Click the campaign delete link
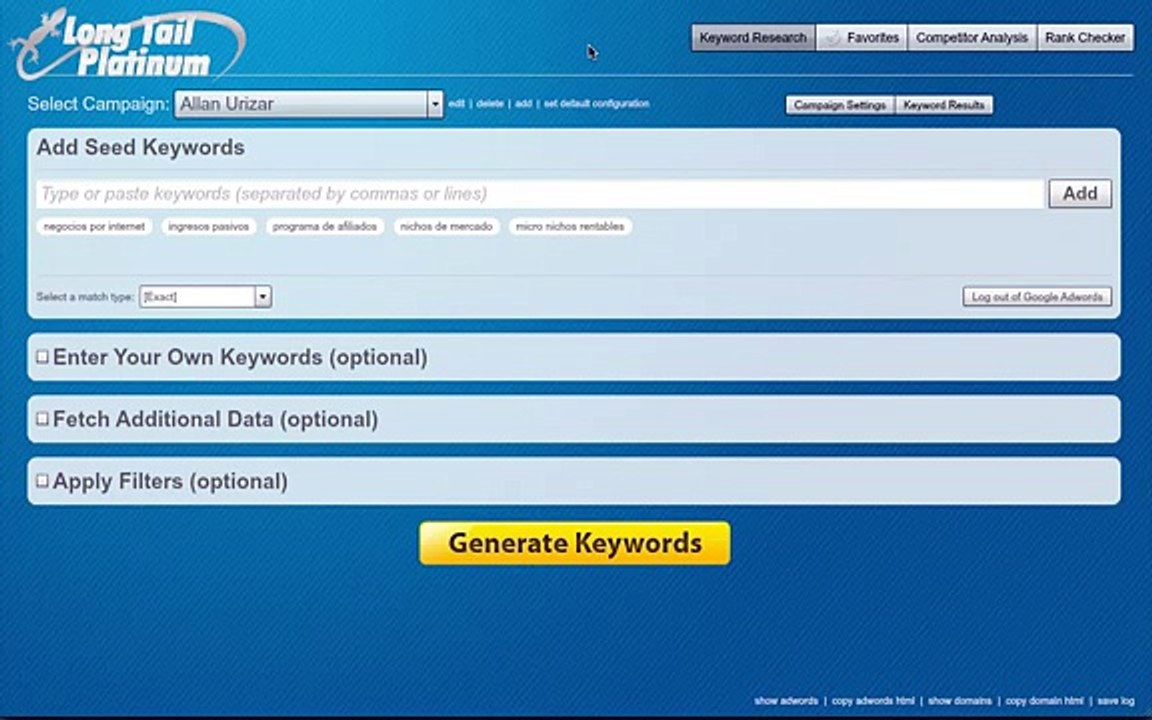 click(489, 104)
